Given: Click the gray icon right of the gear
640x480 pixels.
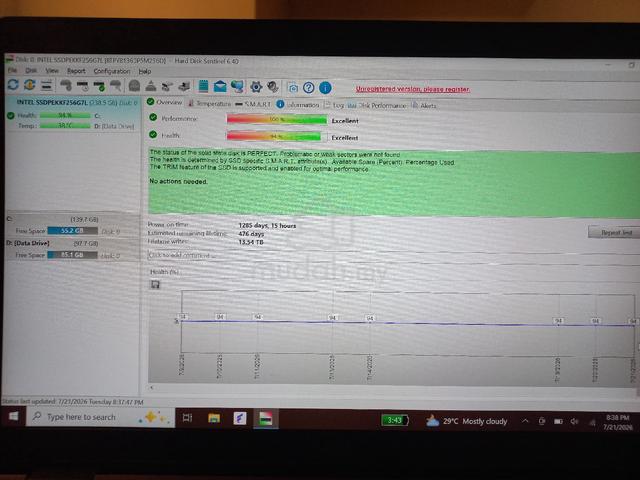Looking at the screenshot, I should (x=273, y=87).
